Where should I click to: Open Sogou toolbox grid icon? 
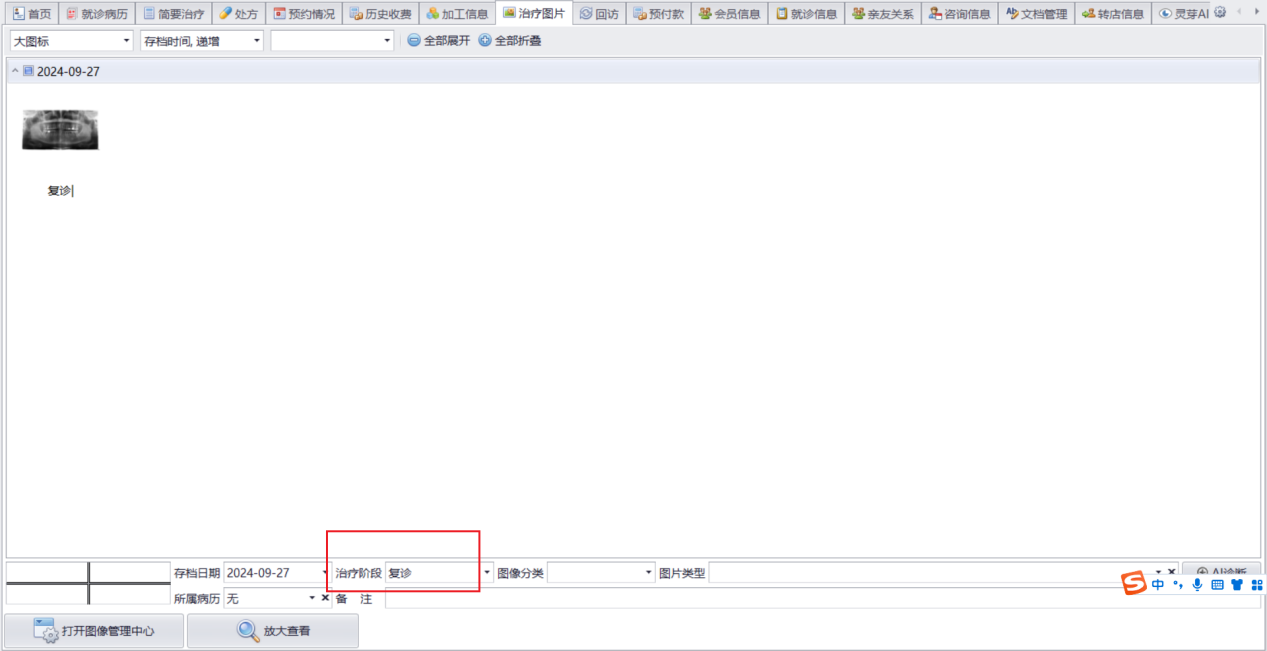pos(1257,585)
